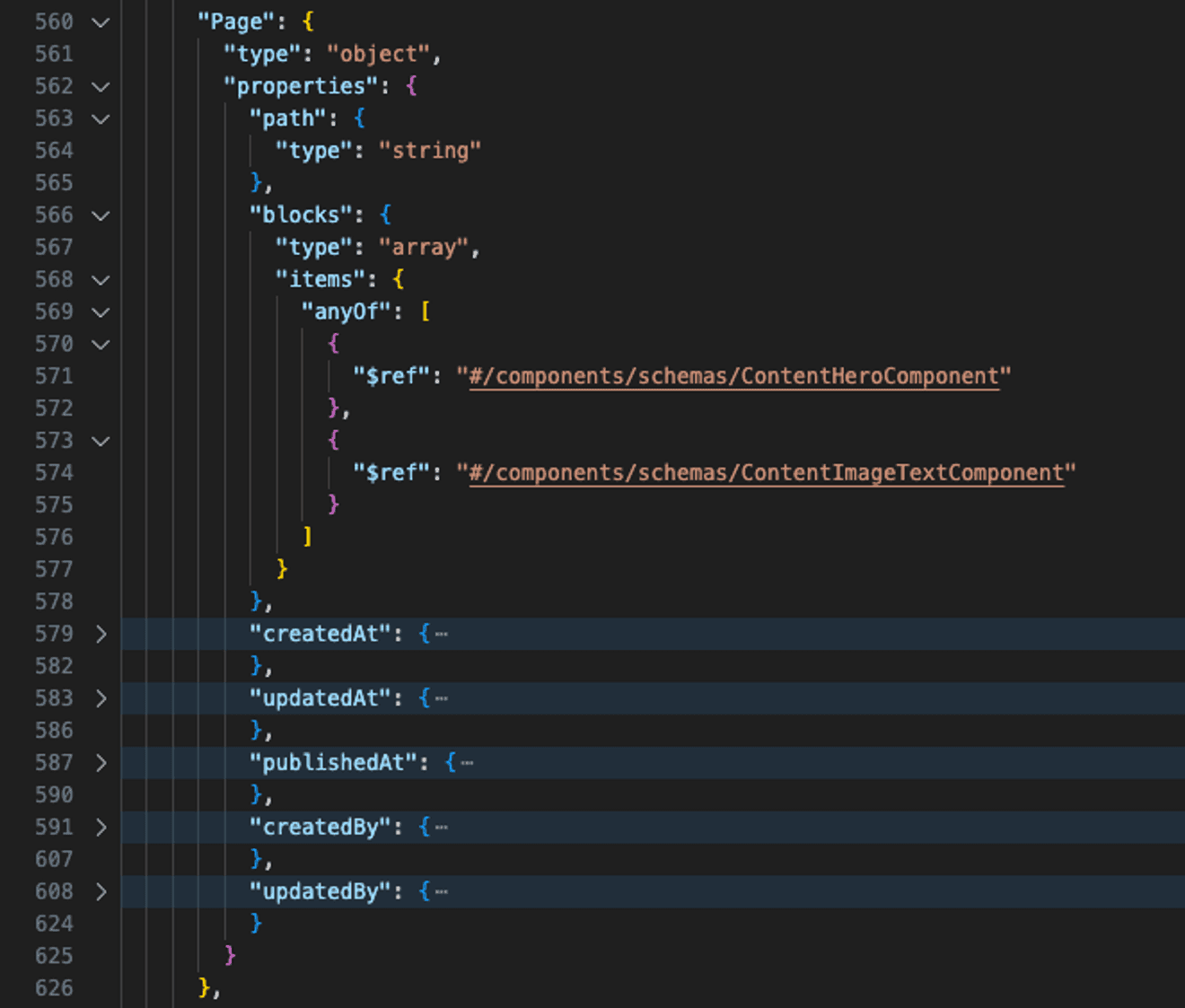Click the closing brace on line 625
The height and width of the screenshot is (1008, 1185).
pyautogui.click(x=230, y=955)
